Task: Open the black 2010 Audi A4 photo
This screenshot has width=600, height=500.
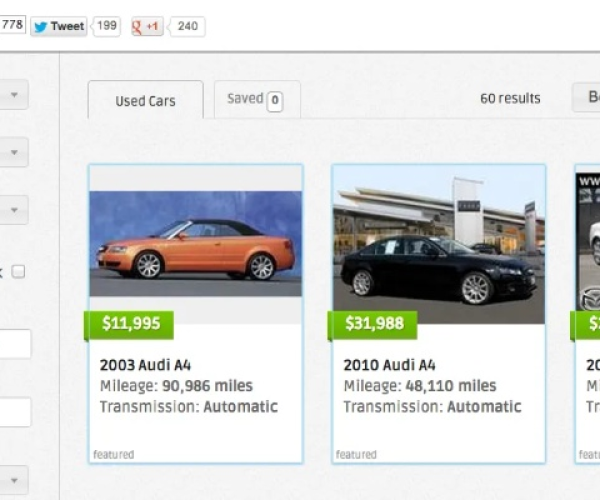Action: (439, 245)
